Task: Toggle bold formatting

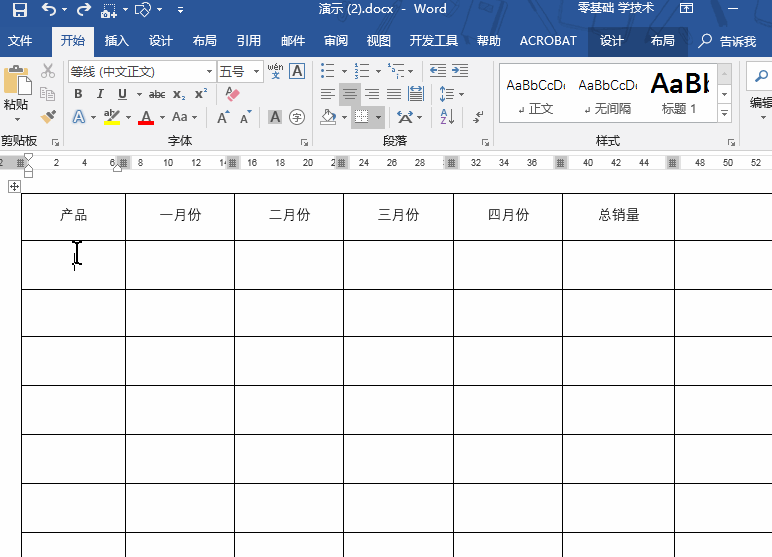Action: pos(78,94)
